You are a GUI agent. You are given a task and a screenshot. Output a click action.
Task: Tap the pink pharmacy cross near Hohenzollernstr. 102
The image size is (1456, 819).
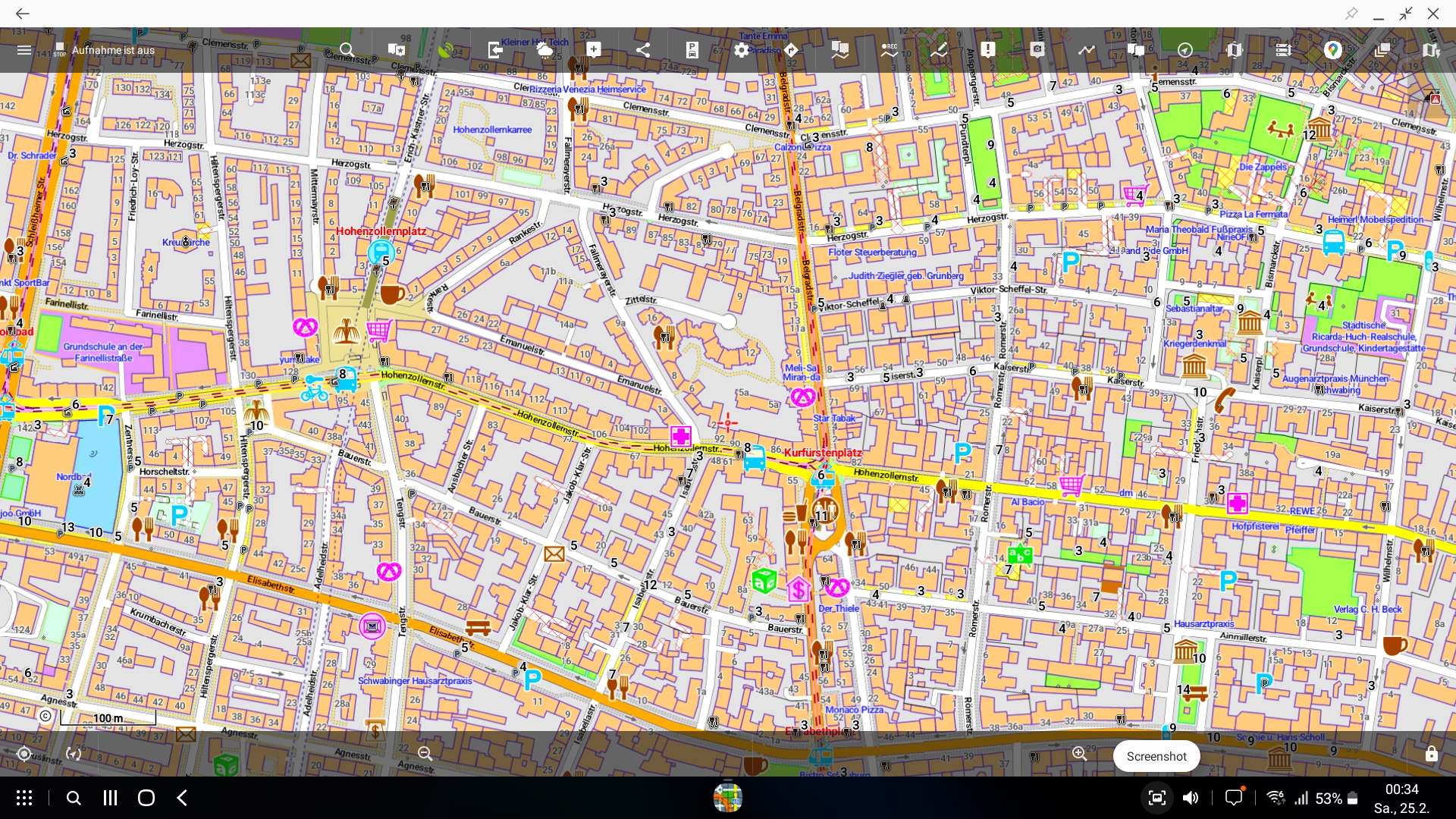click(681, 436)
